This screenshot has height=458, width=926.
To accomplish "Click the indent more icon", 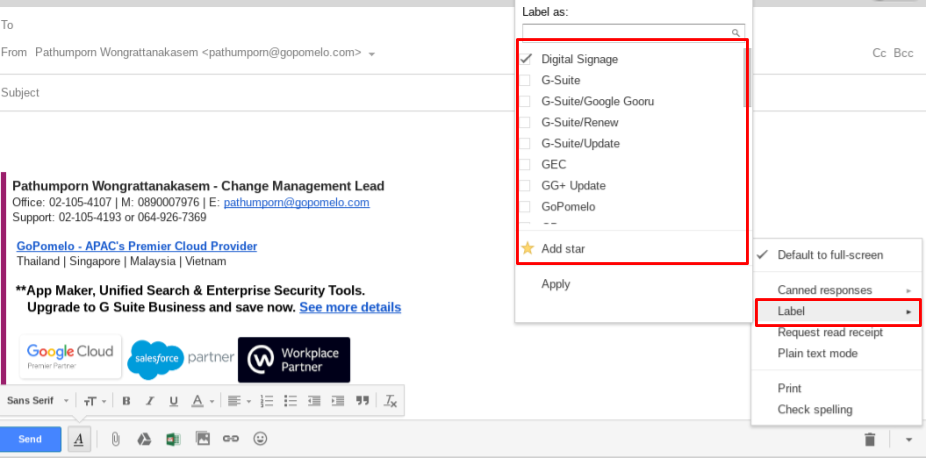I will point(338,401).
